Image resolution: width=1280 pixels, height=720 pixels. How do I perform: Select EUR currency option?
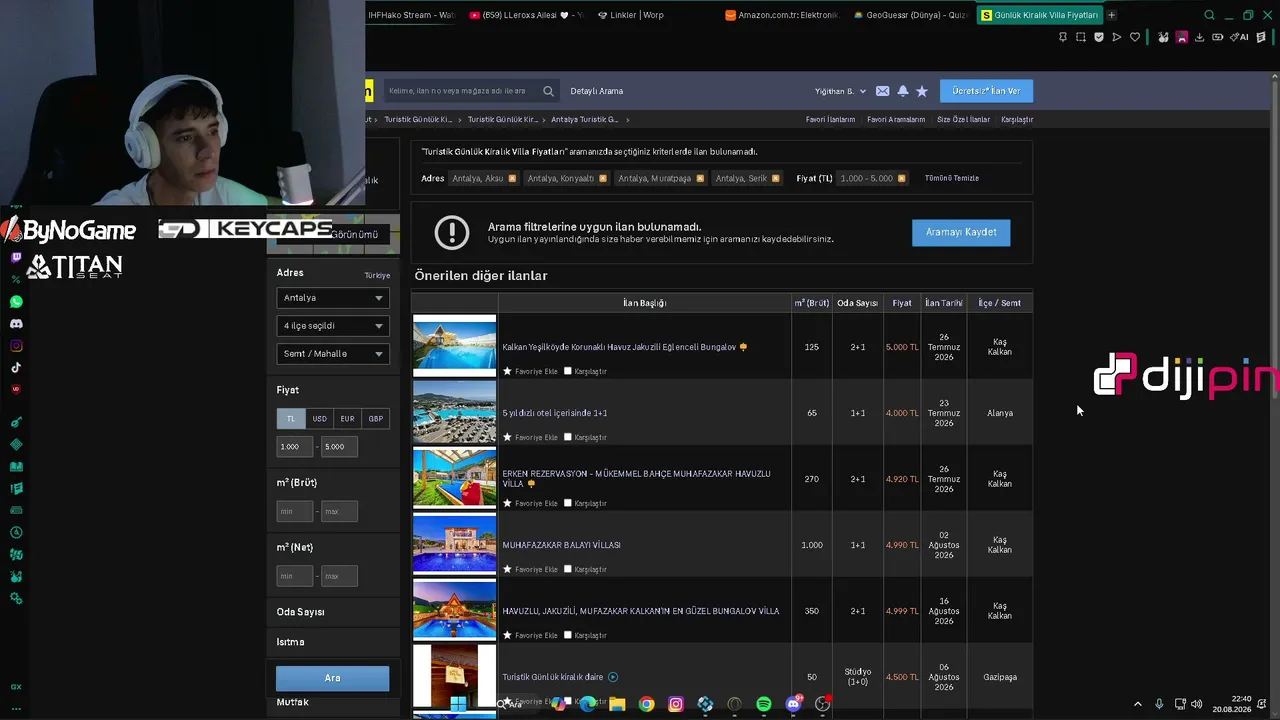pyautogui.click(x=347, y=419)
